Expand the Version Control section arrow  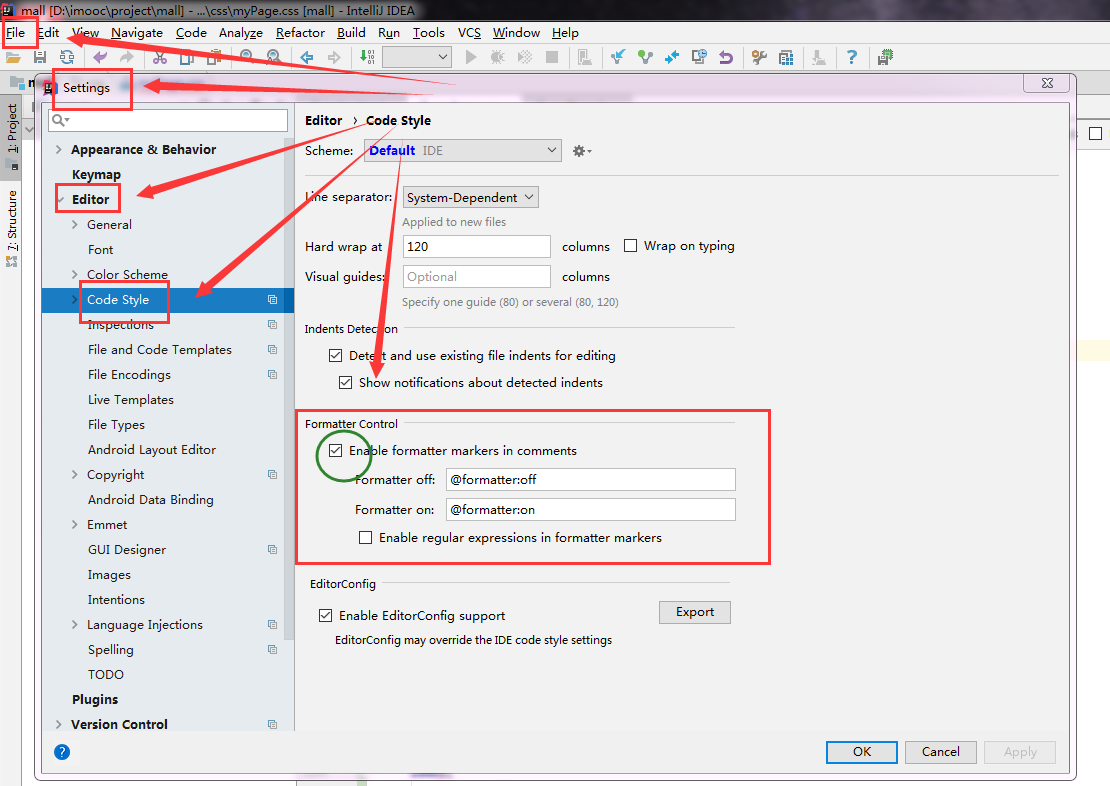tap(59, 724)
